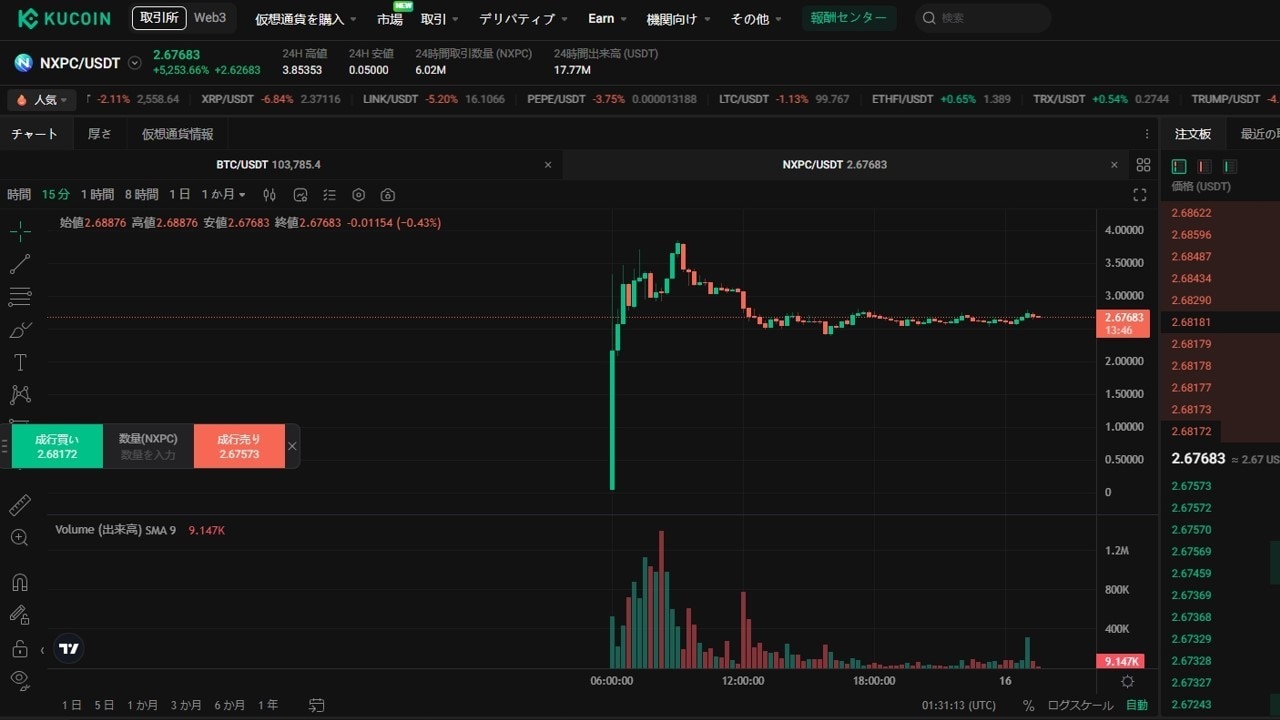Show sell orders only order book view

tap(1205, 166)
